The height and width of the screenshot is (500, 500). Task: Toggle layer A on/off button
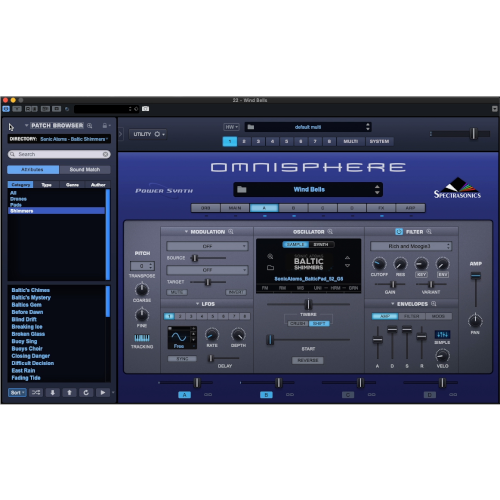click(184, 395)
